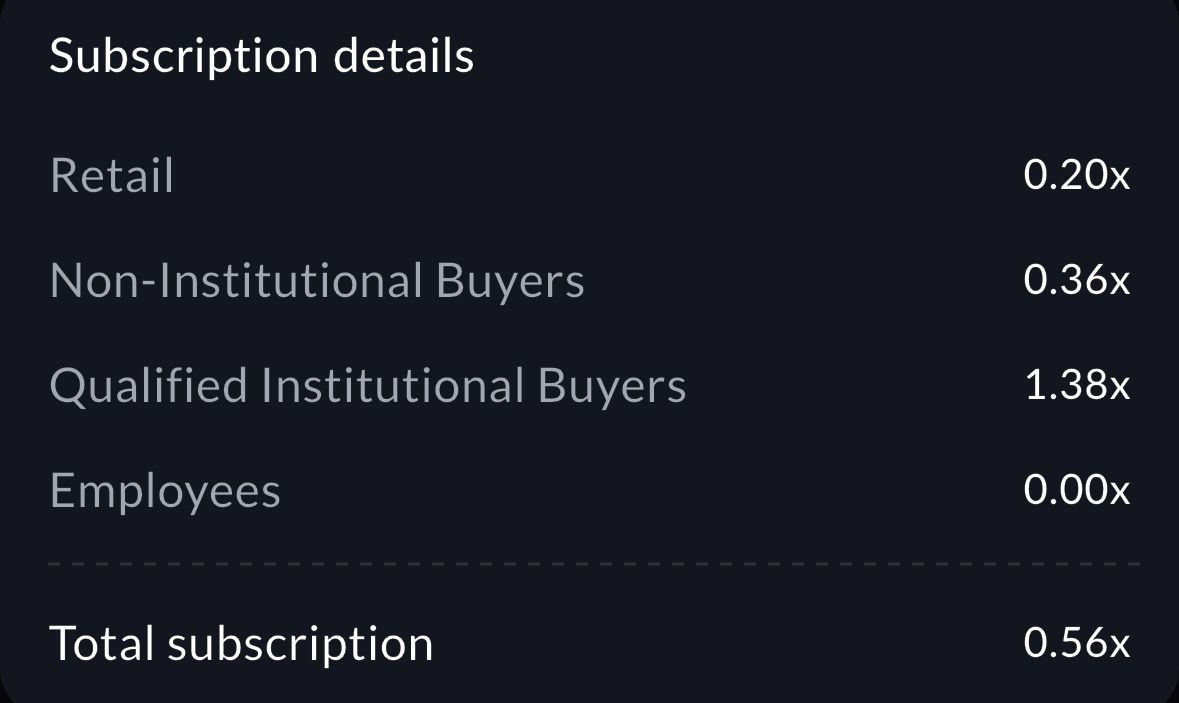Click the 1.38x subscription value
This screenshot has width=1179, height=703.
(x=1077, y=386)
